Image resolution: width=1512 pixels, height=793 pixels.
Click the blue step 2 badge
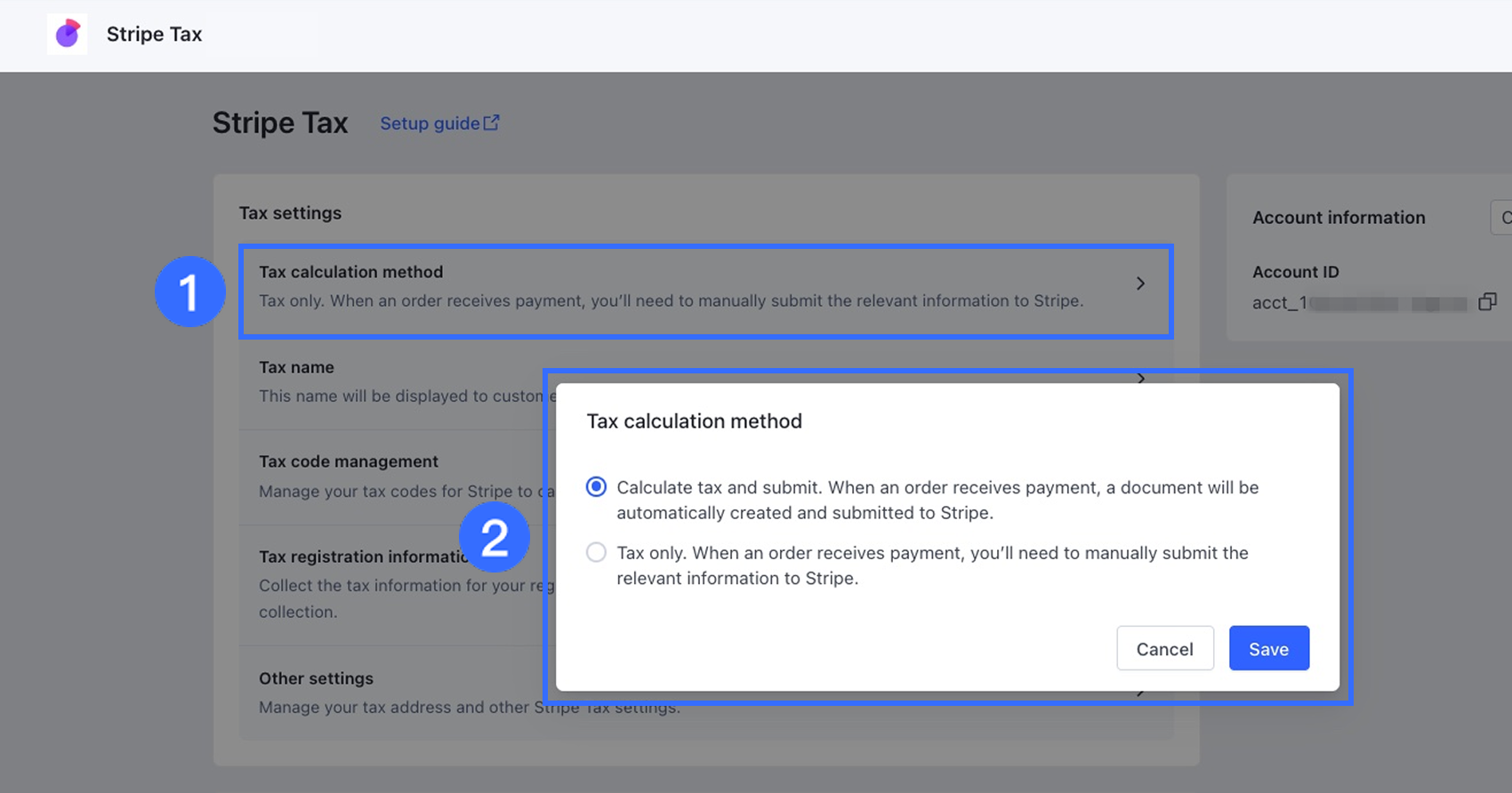coord(494,537)
